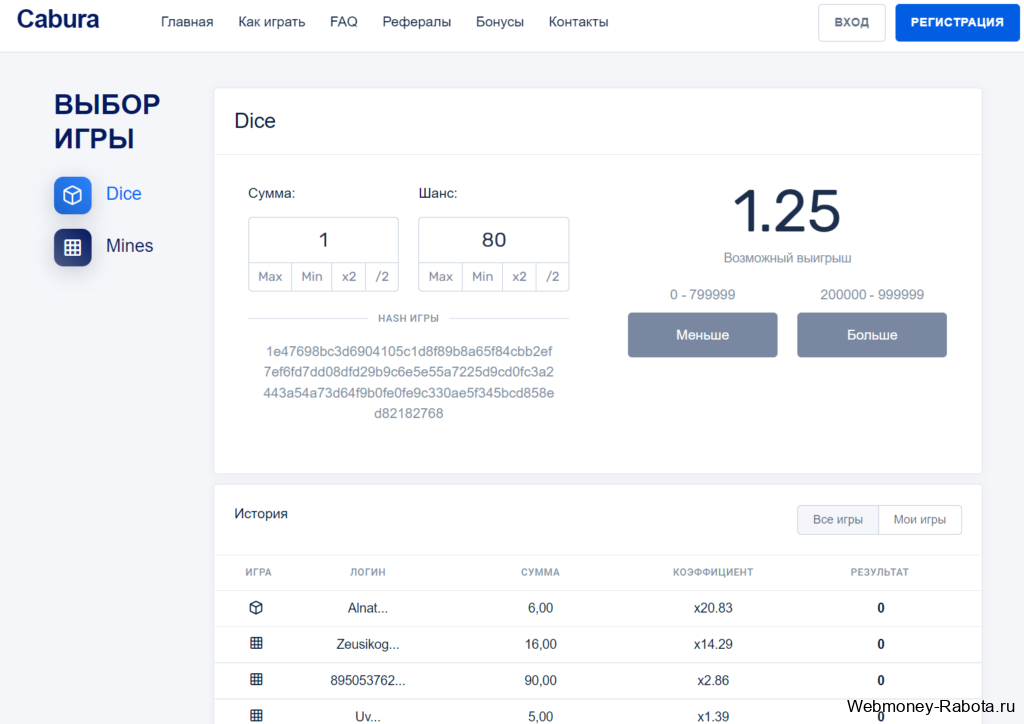Bet on Больше
Screen dimensions: 1024x724
point(872,335)
